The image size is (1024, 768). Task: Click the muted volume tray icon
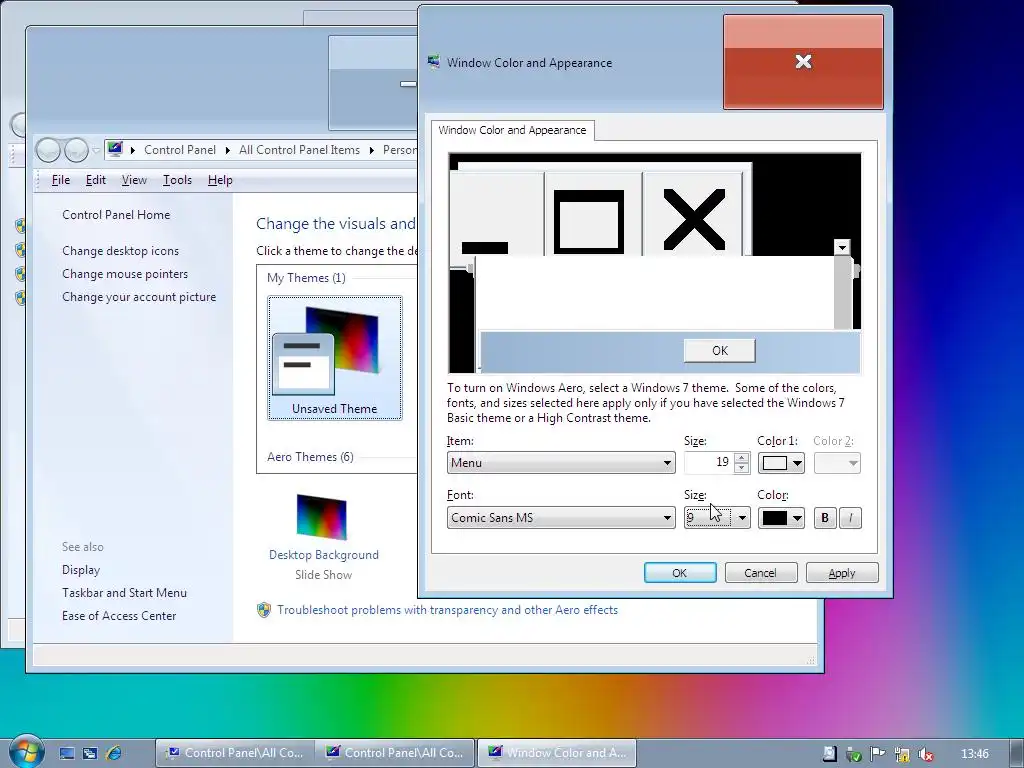925,754
